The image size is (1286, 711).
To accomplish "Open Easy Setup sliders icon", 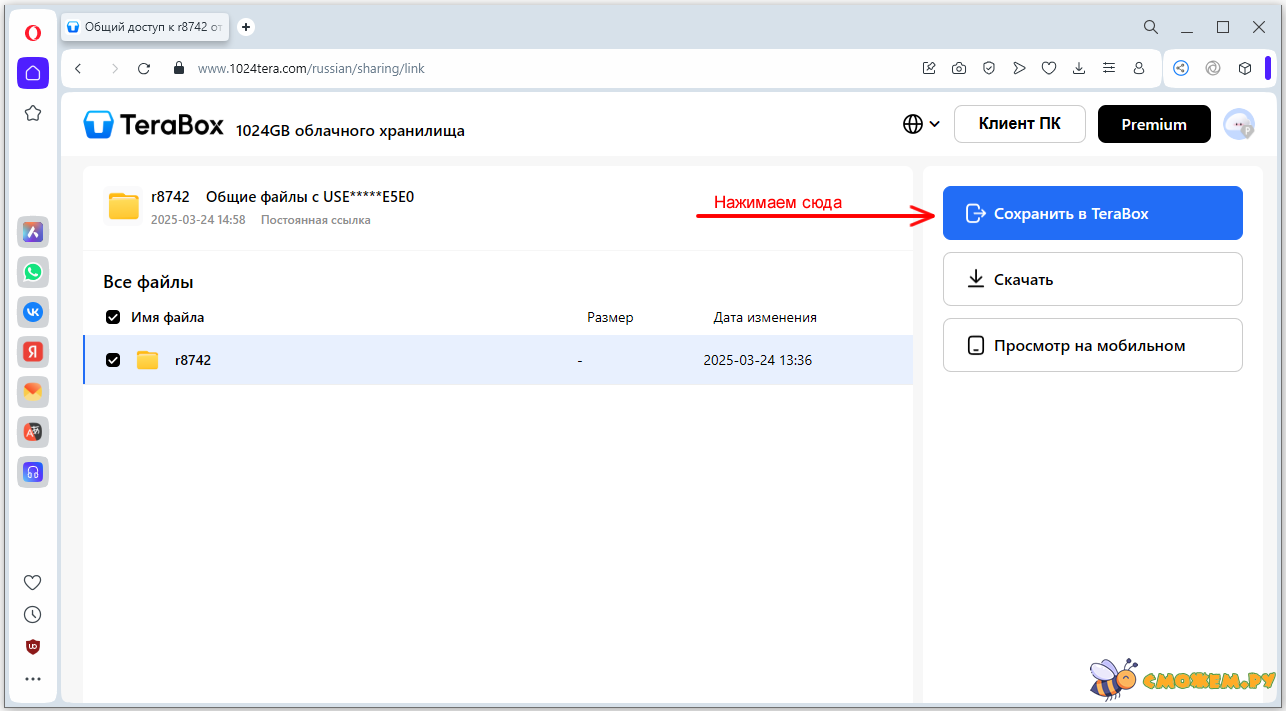I will [1109, 68].
